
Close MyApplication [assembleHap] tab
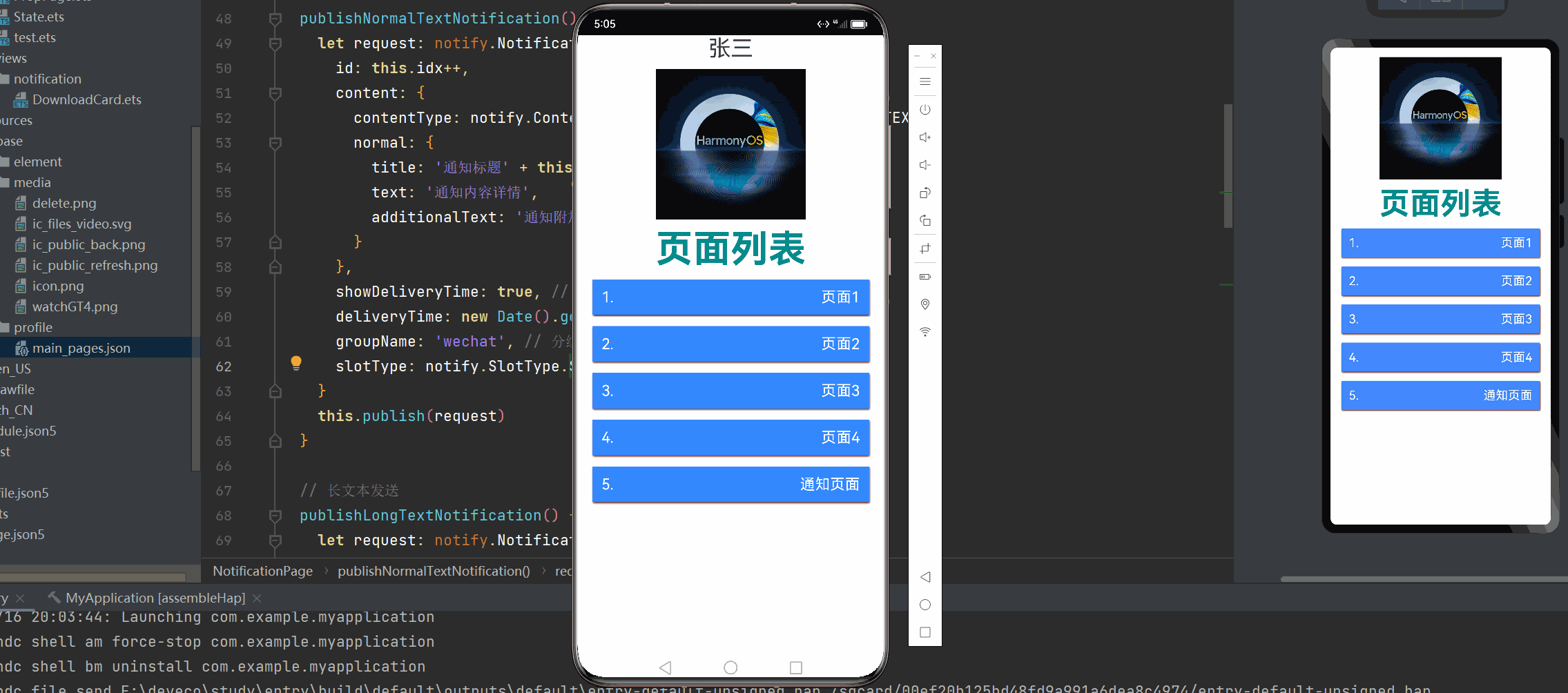pyautogui.click(x=257, y=598)
